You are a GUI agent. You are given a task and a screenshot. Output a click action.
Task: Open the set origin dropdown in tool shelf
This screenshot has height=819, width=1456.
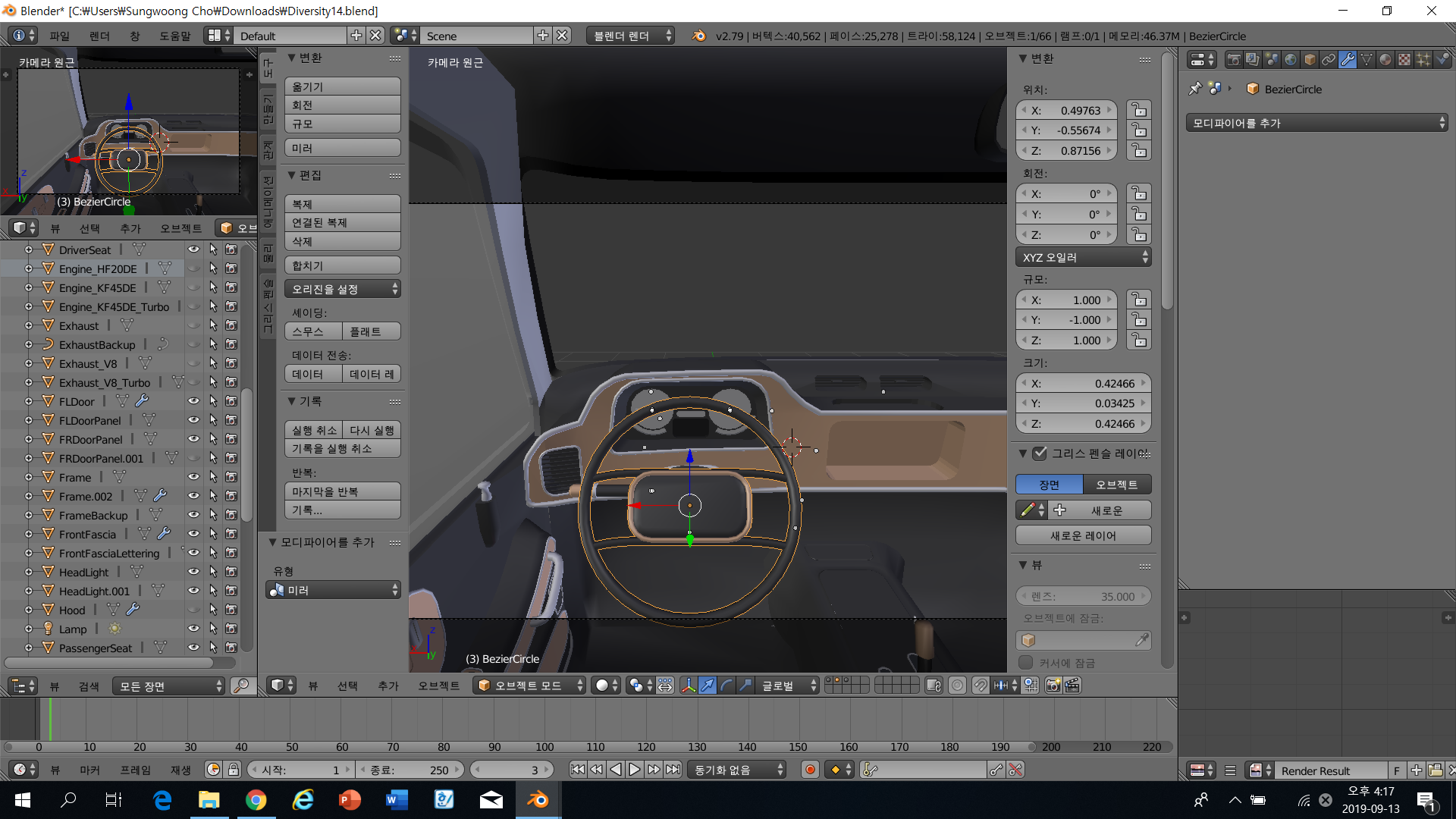click(x=343, y=290)
